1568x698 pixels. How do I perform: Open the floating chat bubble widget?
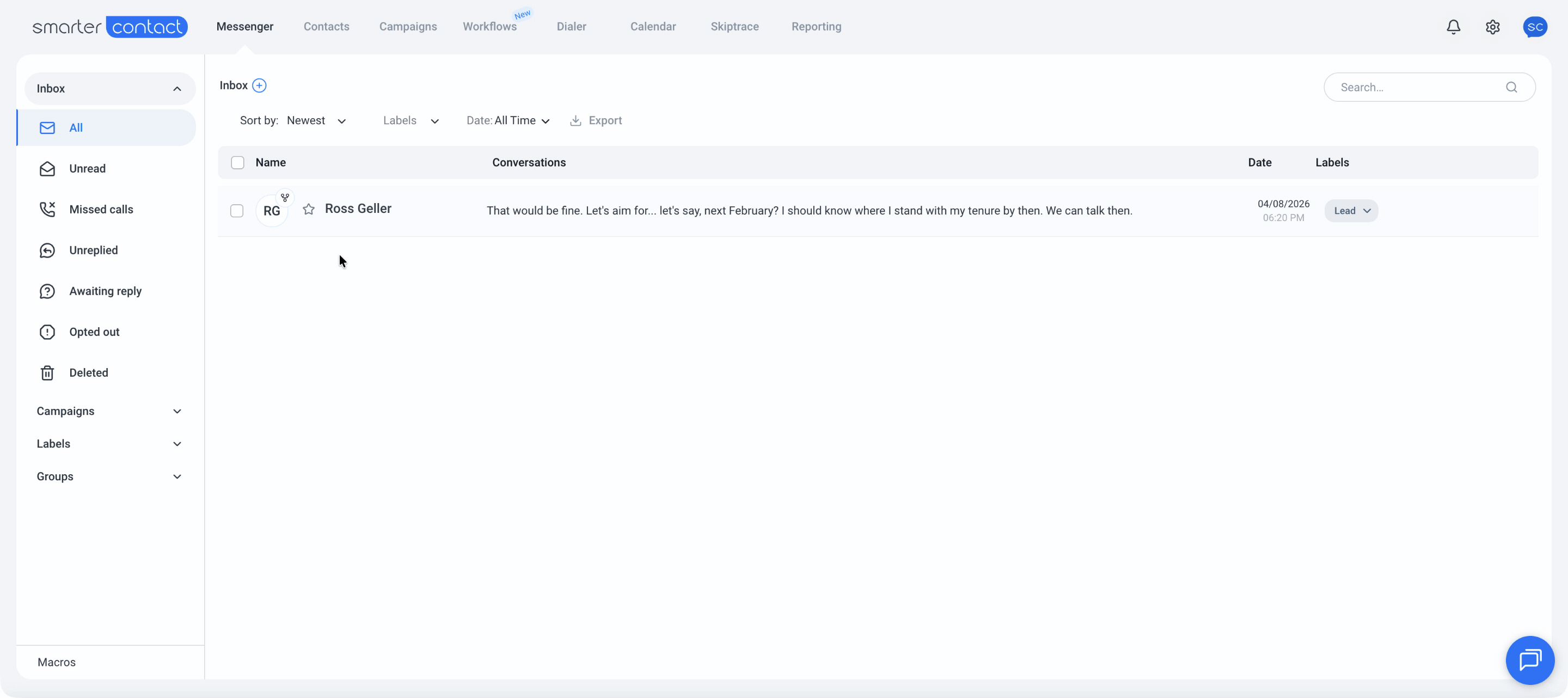[x=1530, y=660]
